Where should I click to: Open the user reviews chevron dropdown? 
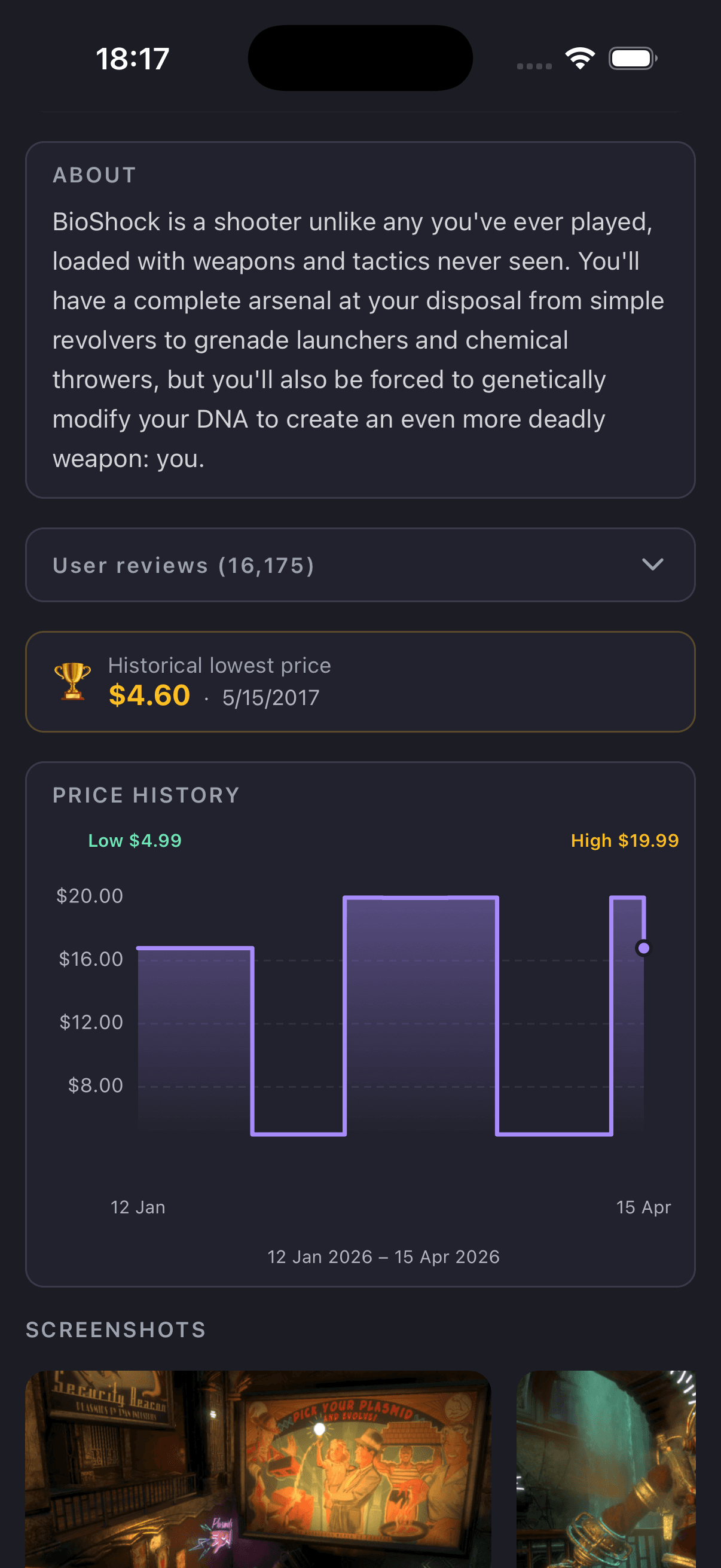tap(653, 565)
